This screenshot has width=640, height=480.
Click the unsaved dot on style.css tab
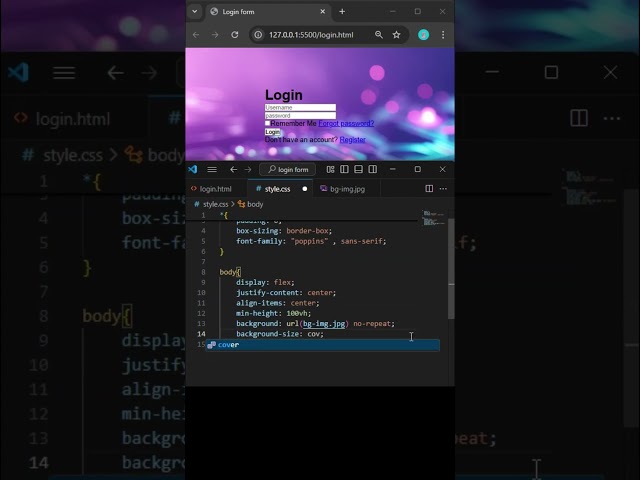(304, 189)
